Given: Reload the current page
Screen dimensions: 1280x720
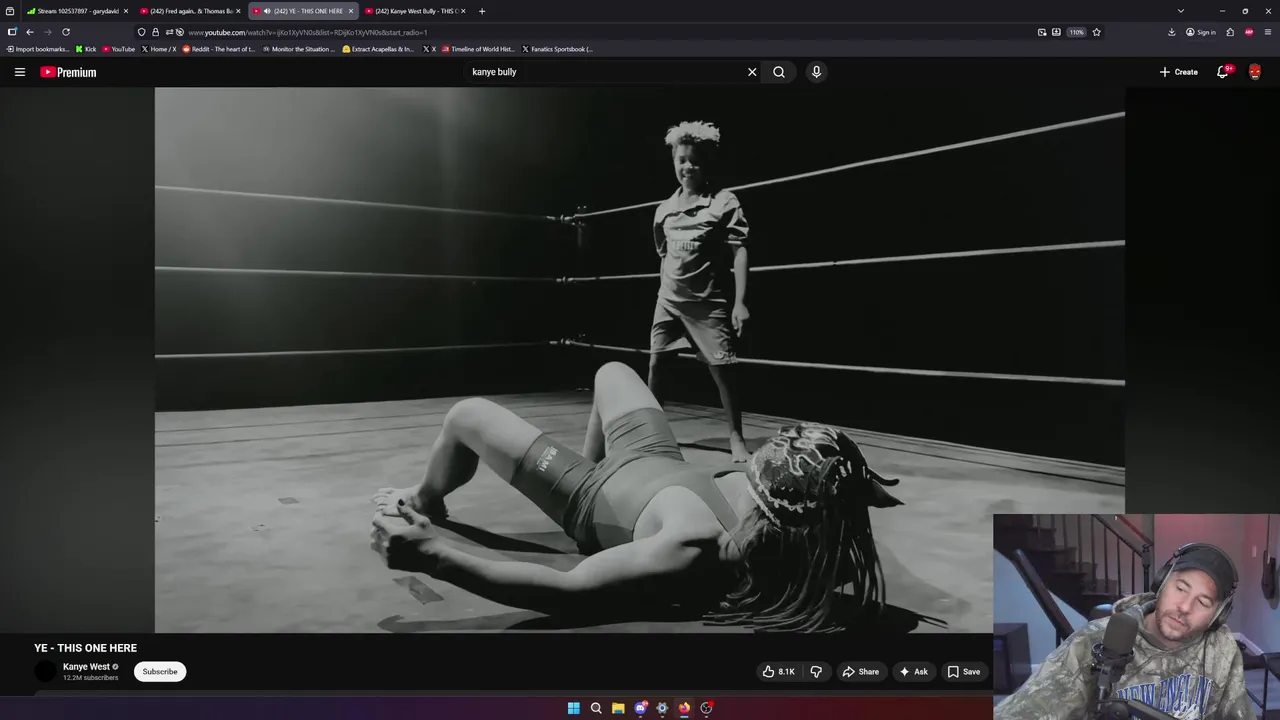Looking at the screenshot, I should pyautogui.click(x=66, y=32).
